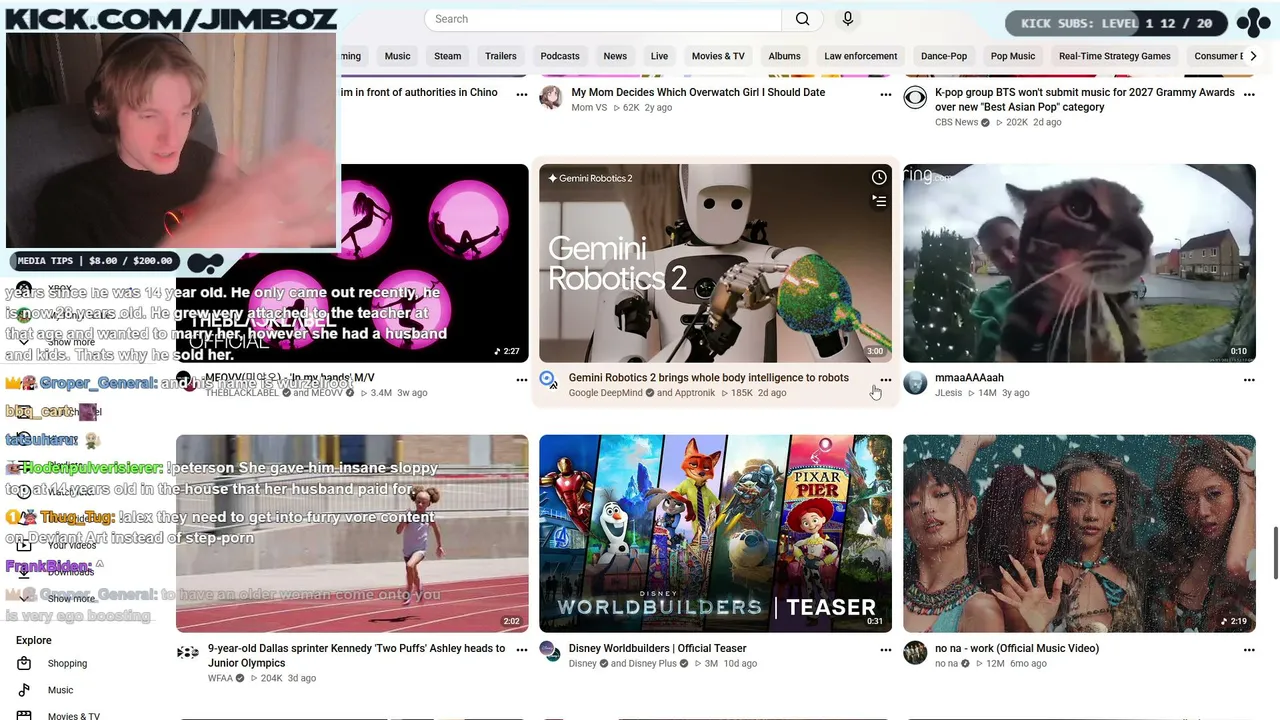Image resolution: width=1280 pixels, height=720 pixels.
Task: Save Gemini Robotics 2 to Watch later
Action: click(879, 177)
